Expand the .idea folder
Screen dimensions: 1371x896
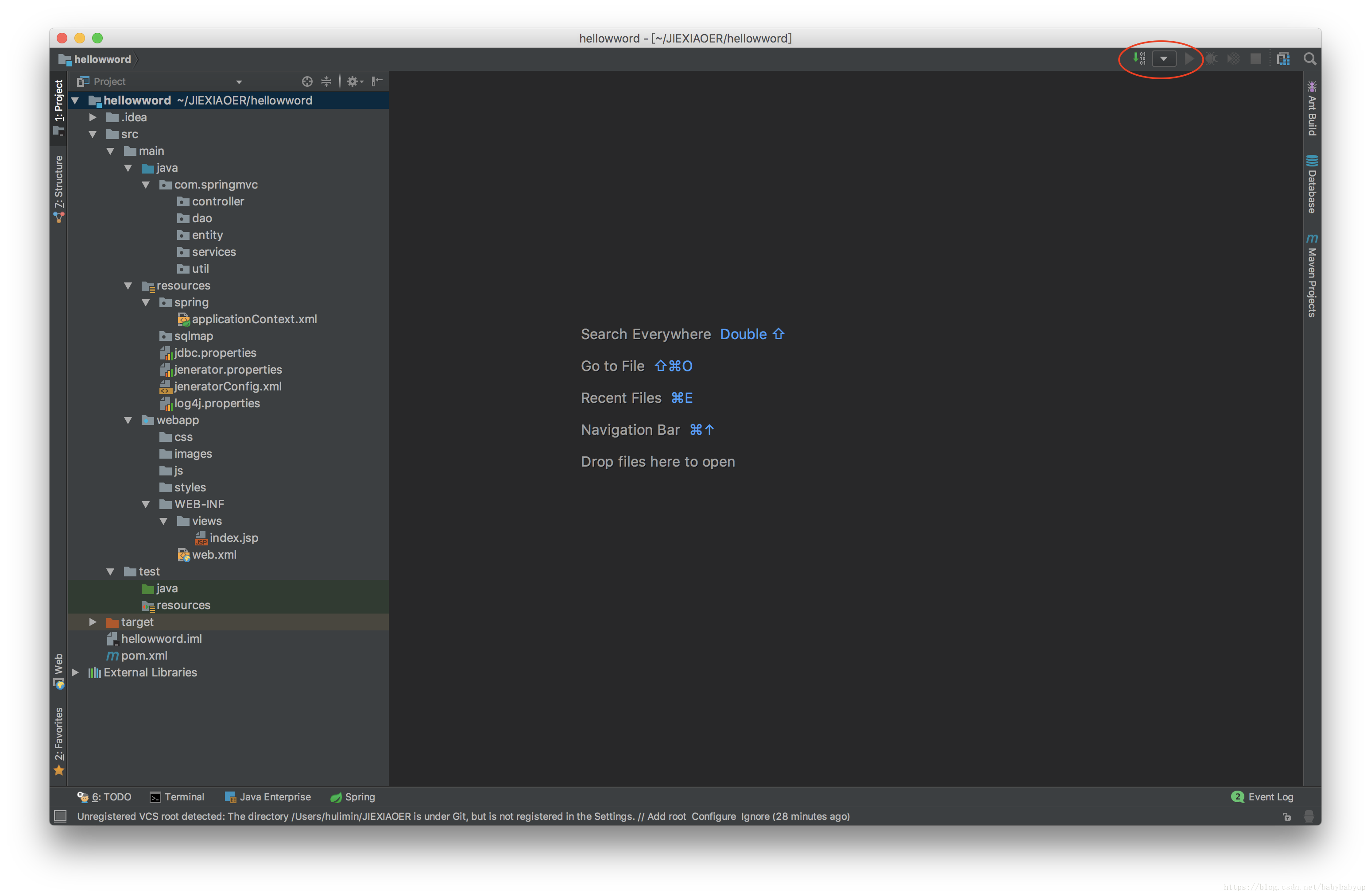[93, 117]
